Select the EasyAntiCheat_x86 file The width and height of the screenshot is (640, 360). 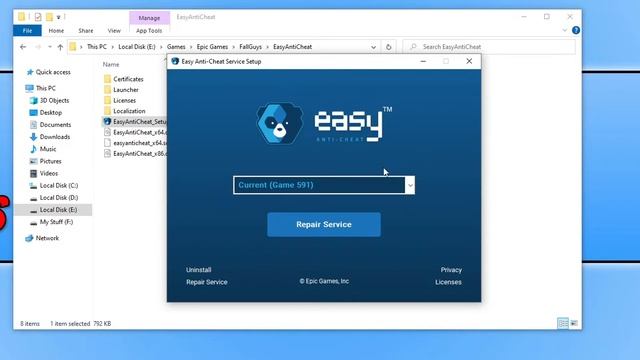tap(135, 153)
